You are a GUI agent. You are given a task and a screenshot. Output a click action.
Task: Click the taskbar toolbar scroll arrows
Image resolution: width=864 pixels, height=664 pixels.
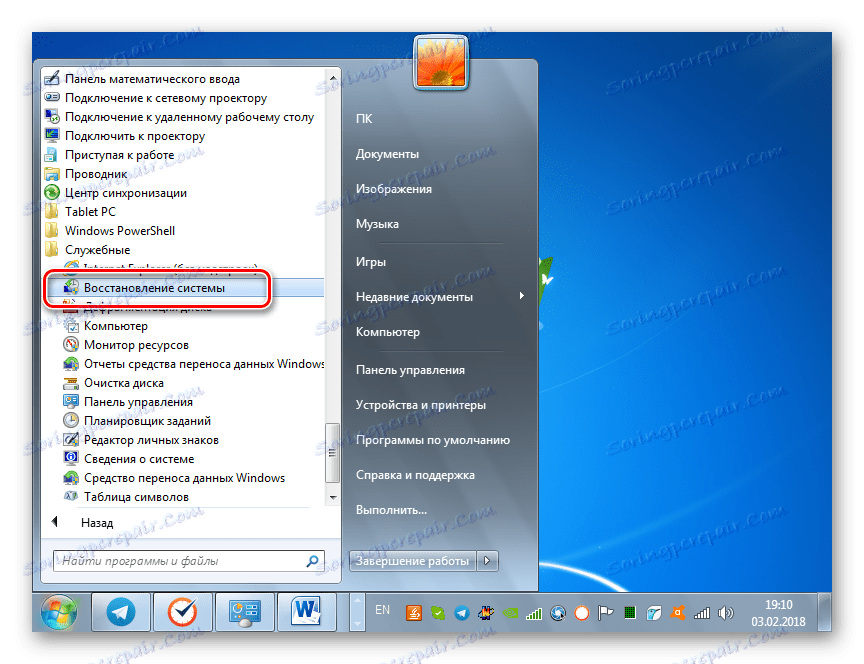pyautogui.click(x=357, y=612)
